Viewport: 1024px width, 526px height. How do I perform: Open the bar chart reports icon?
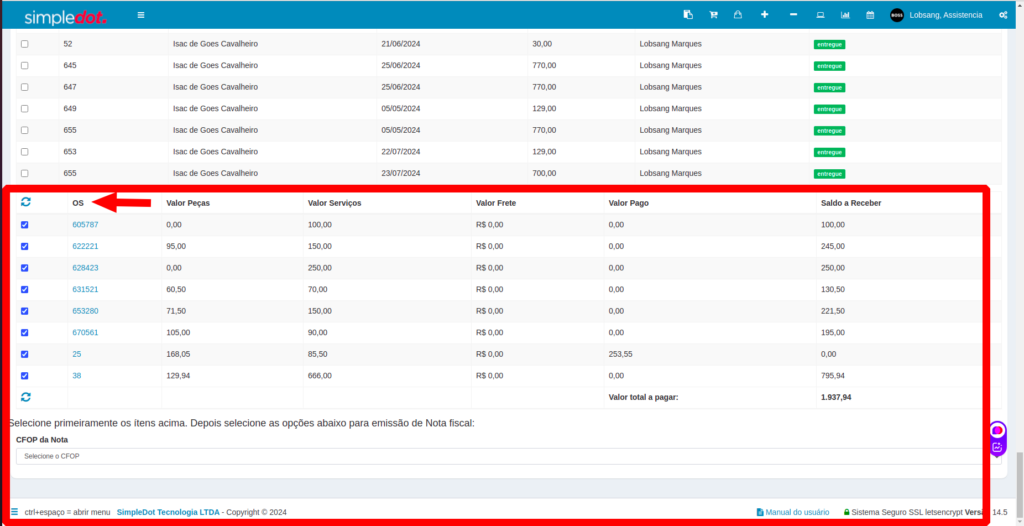845,15
